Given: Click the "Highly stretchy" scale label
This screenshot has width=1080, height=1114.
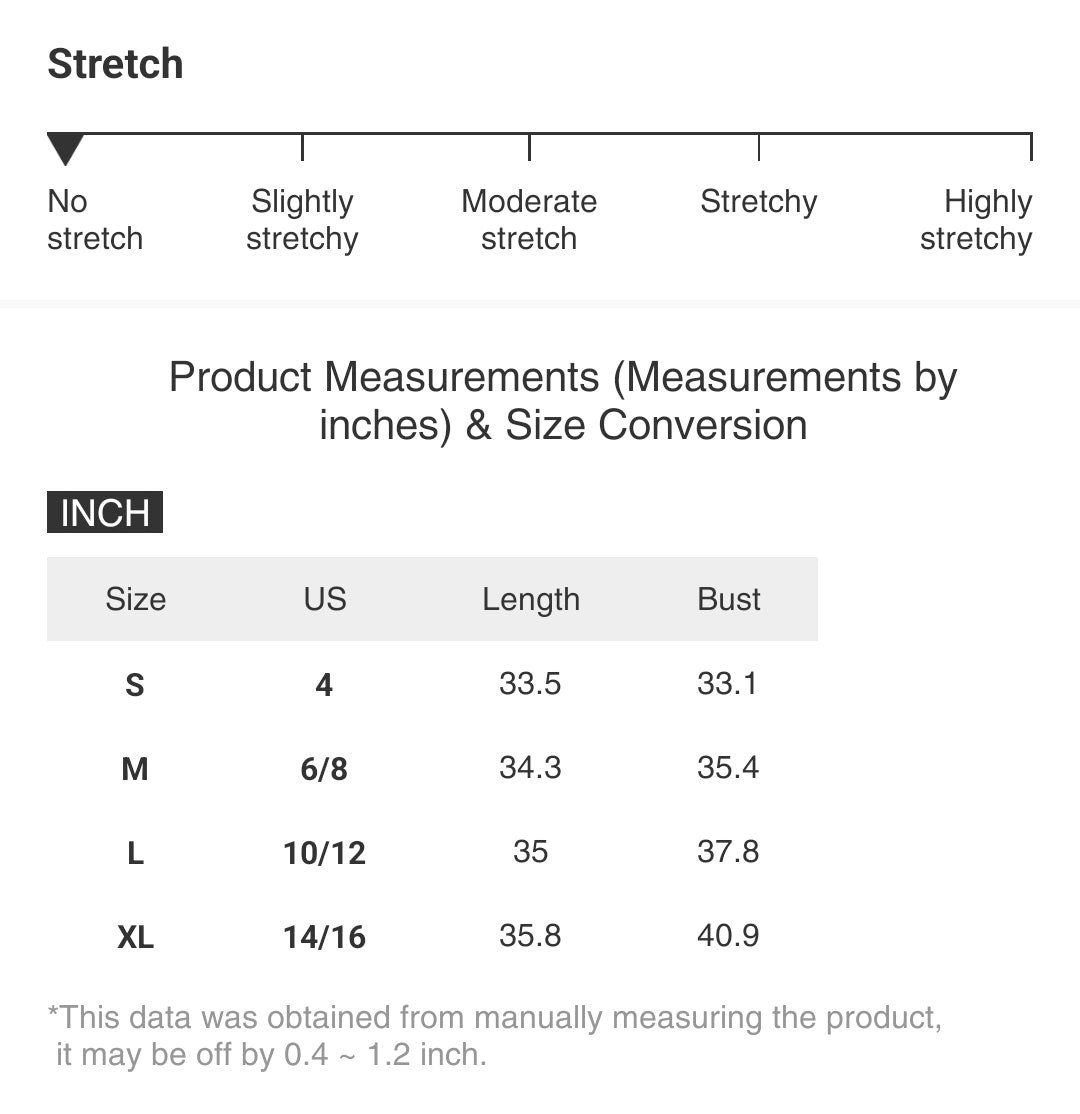Looking at the screenshot, I should click(976, 220).
